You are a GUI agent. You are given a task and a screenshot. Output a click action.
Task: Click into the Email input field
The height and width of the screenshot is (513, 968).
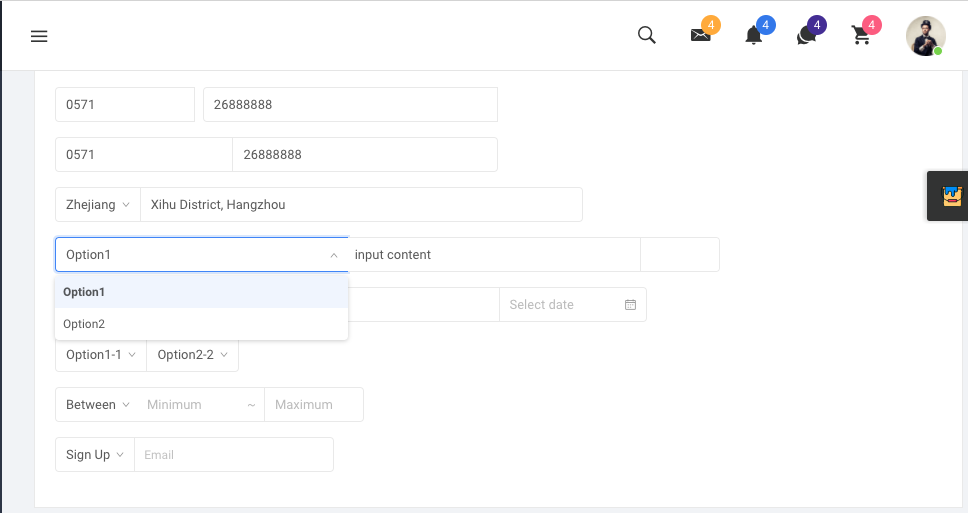coord(234,454)
